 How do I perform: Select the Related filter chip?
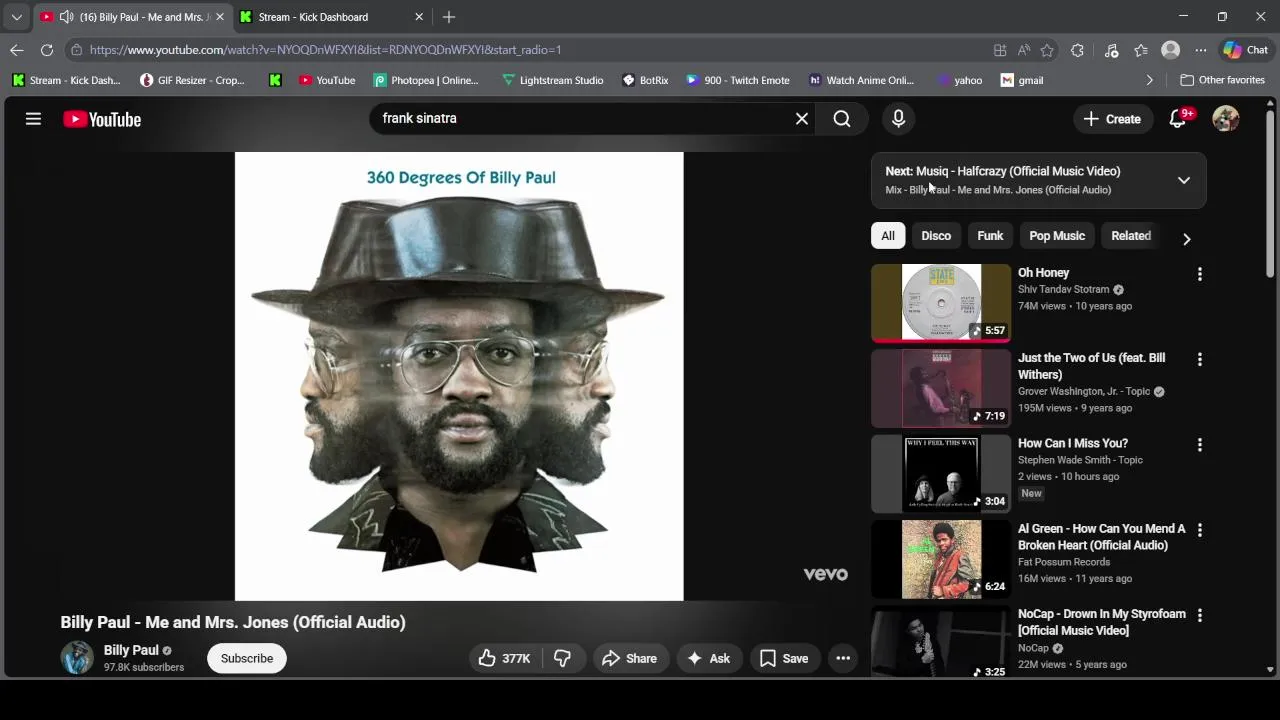click(1131, 236)
